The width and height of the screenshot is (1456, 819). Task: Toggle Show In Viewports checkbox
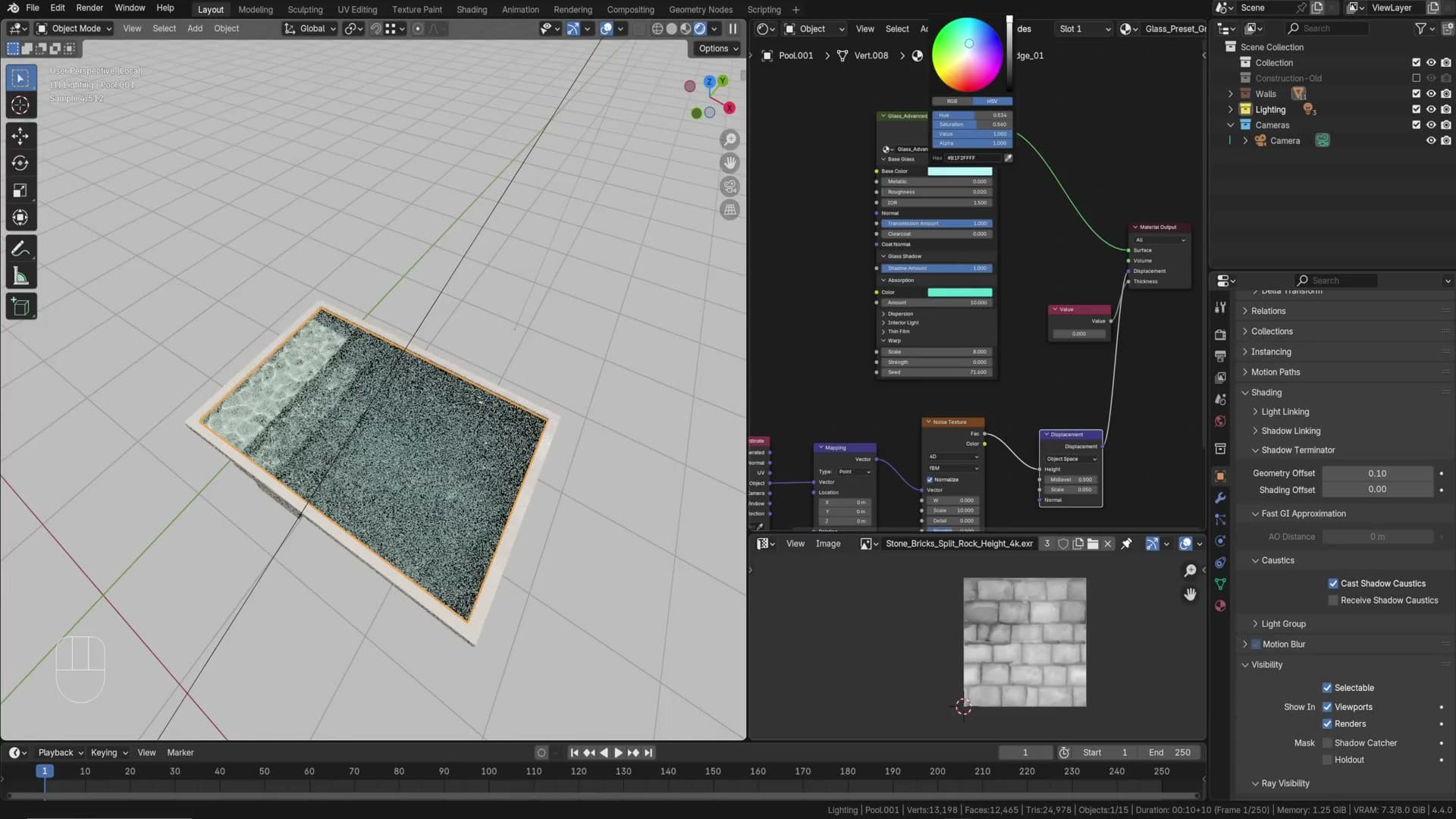1327,707
